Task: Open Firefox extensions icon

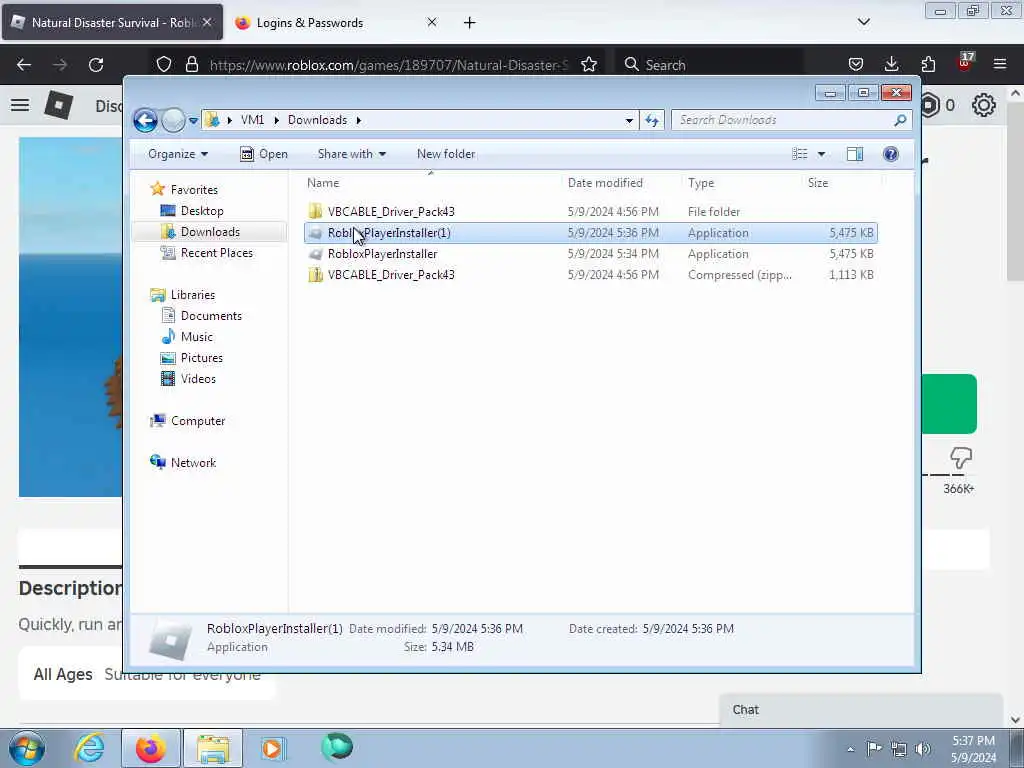Action: coord(928,64)
